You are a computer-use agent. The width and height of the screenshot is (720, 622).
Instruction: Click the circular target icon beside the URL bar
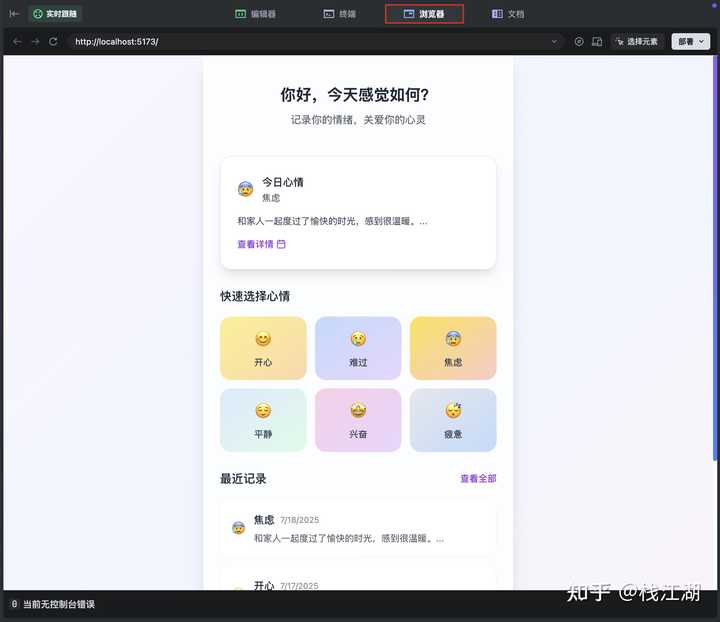click(579, 41)
